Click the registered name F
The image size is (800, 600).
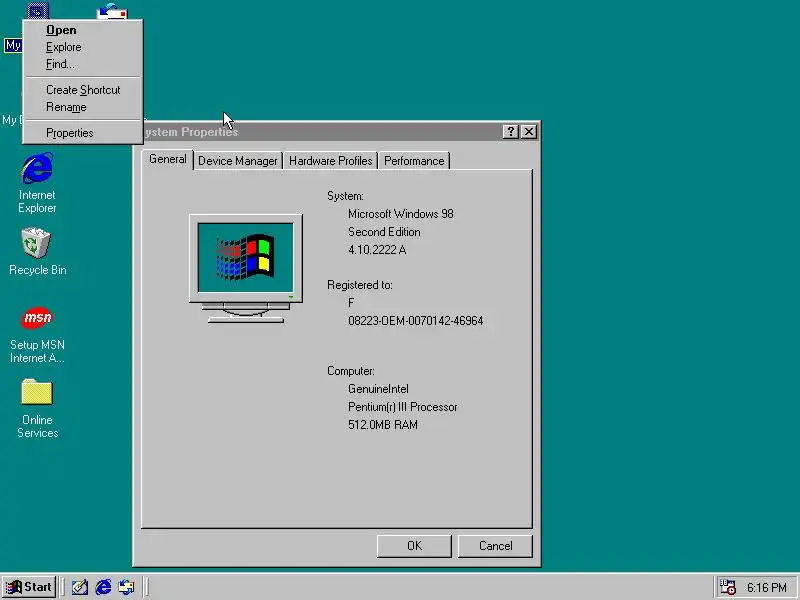click(x=351, y=303)
